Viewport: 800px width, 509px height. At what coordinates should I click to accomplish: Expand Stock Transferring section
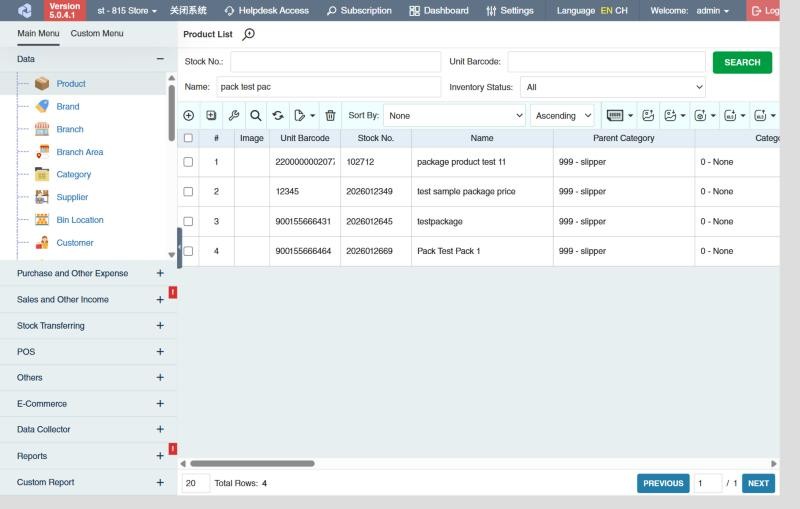point(160,325)
